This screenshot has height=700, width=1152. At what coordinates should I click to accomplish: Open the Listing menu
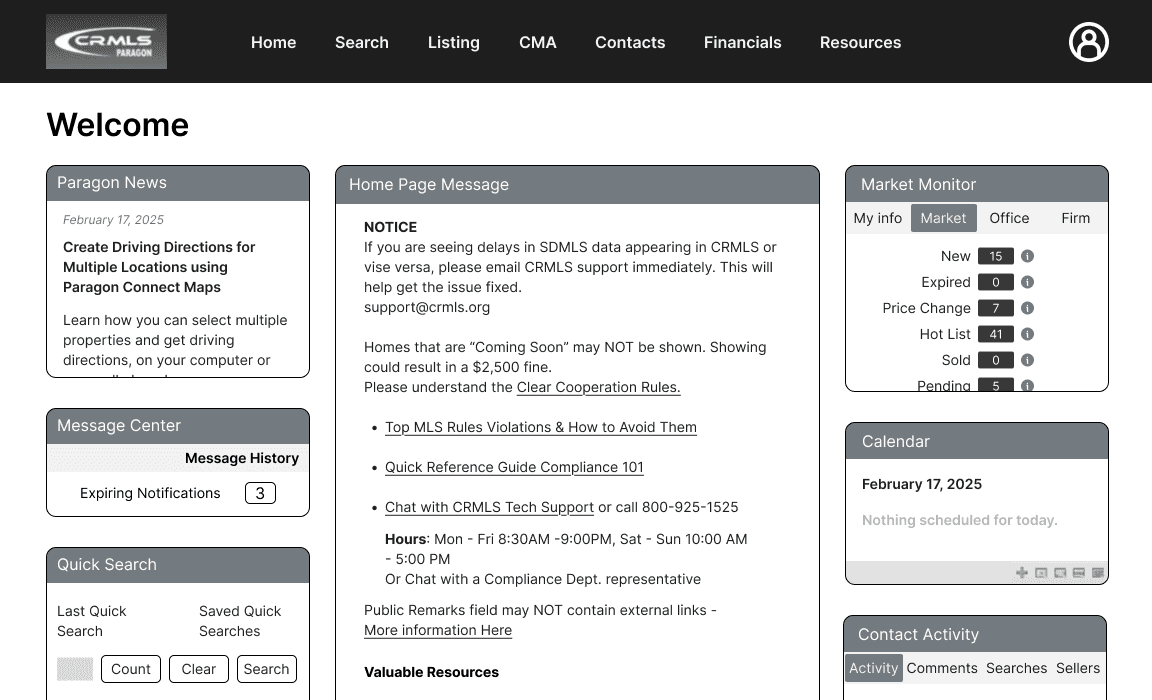pos(453,43)
